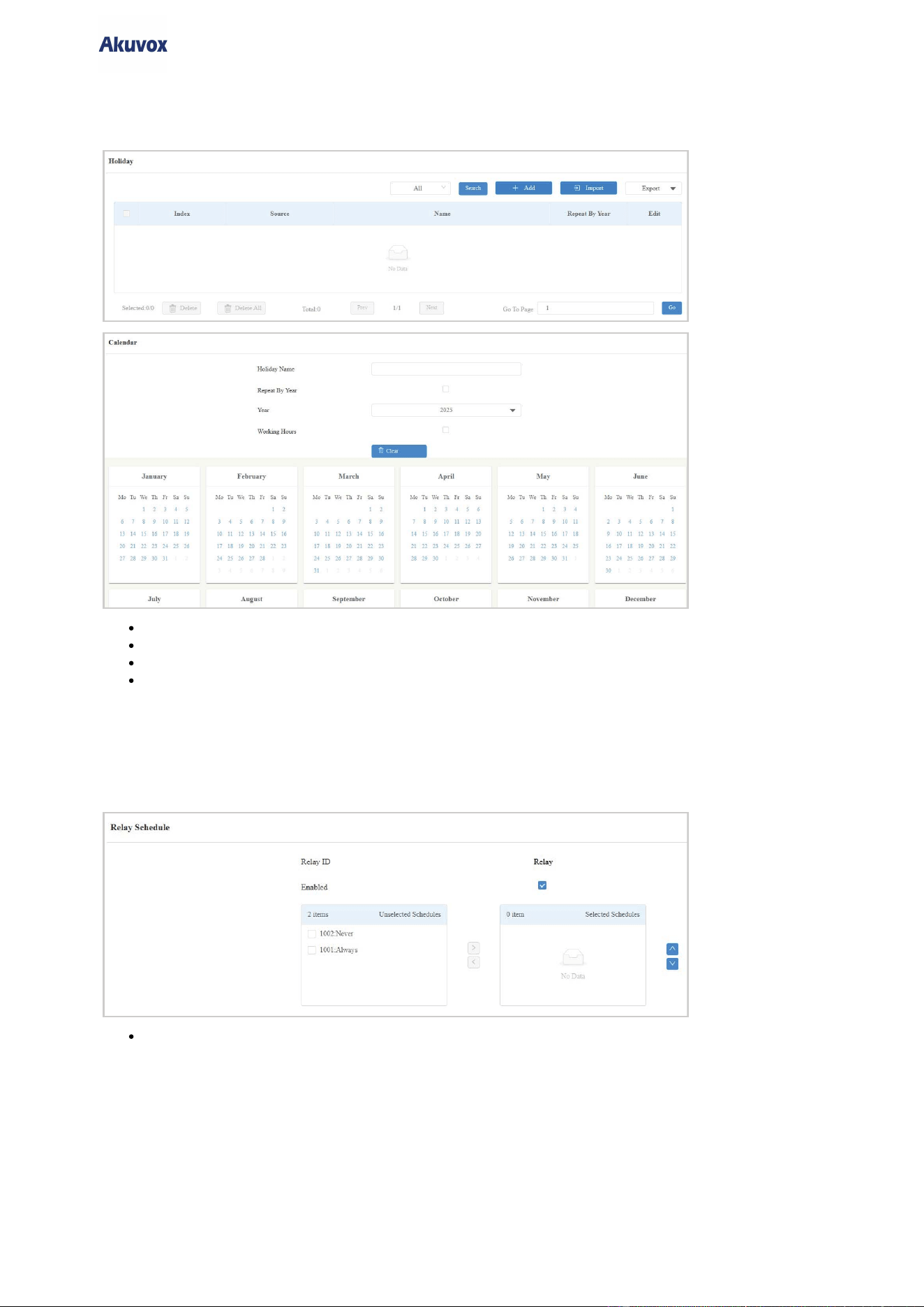
Task: Click the No Data icon in Selected Schedules
Action: pos(573,957)
